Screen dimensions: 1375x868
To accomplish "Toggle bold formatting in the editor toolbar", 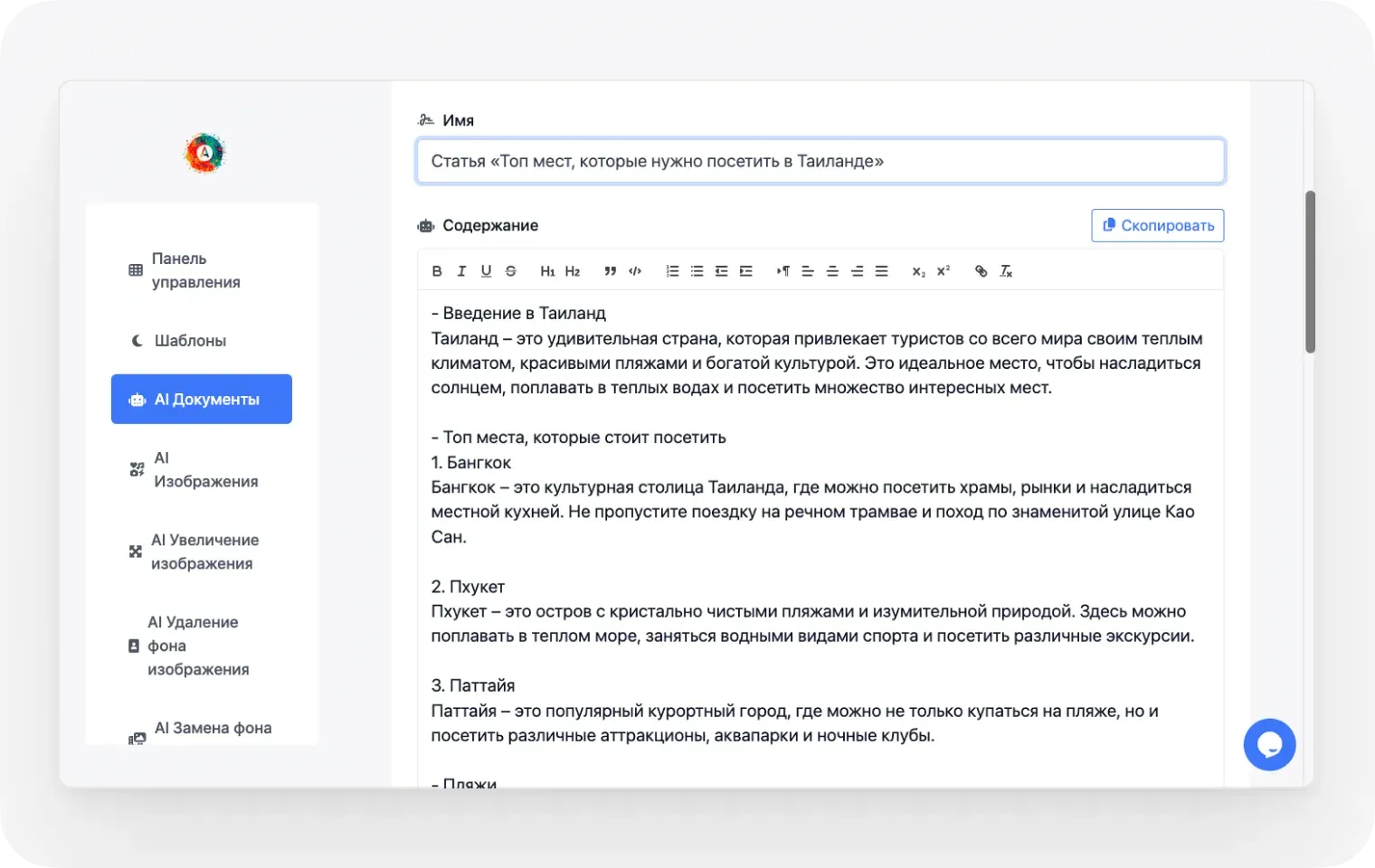I will [437, 271].
